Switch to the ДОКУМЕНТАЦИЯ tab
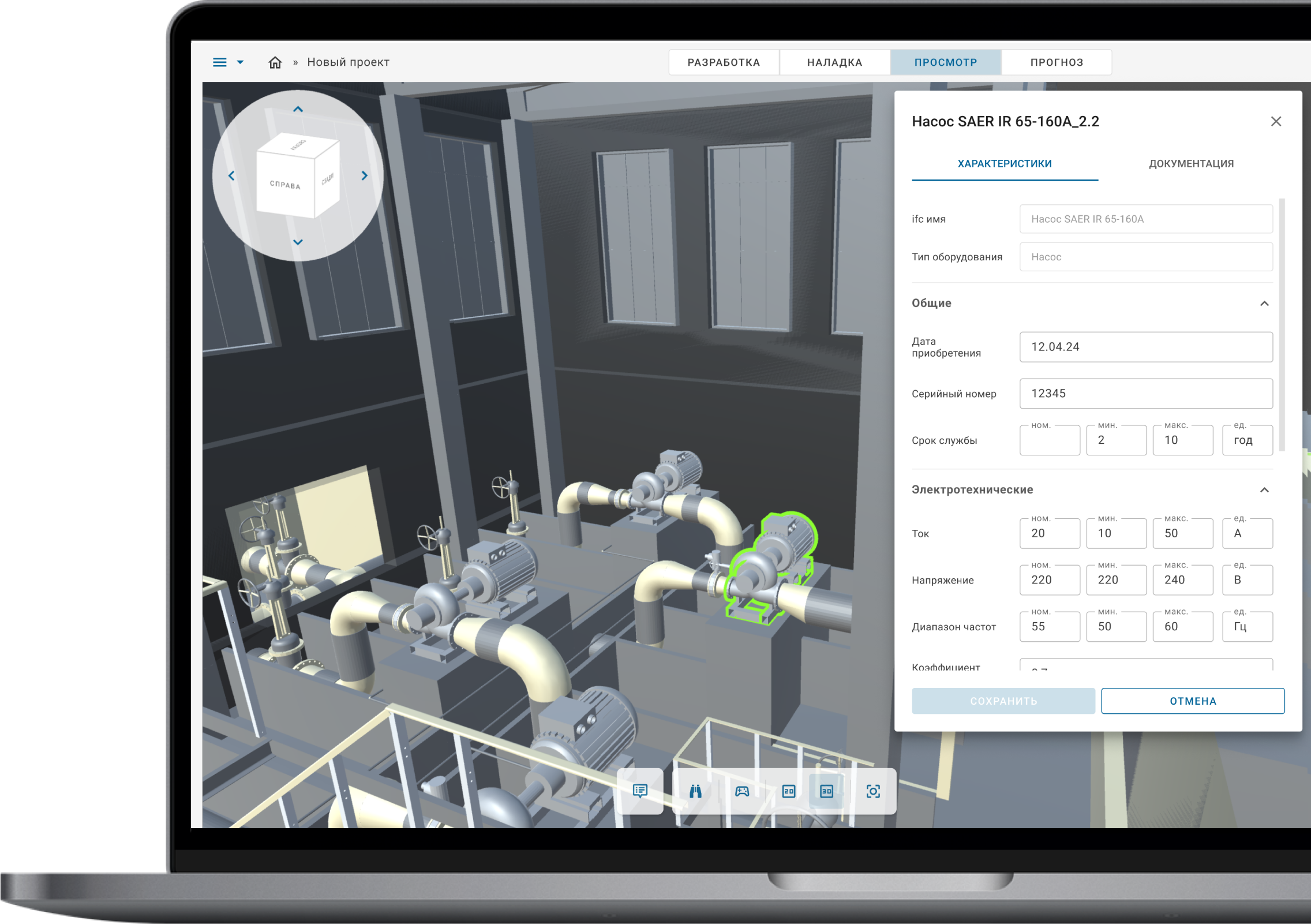Image resolution: width=1311 pixels, height=924 pixels. tap(1191, 164)
